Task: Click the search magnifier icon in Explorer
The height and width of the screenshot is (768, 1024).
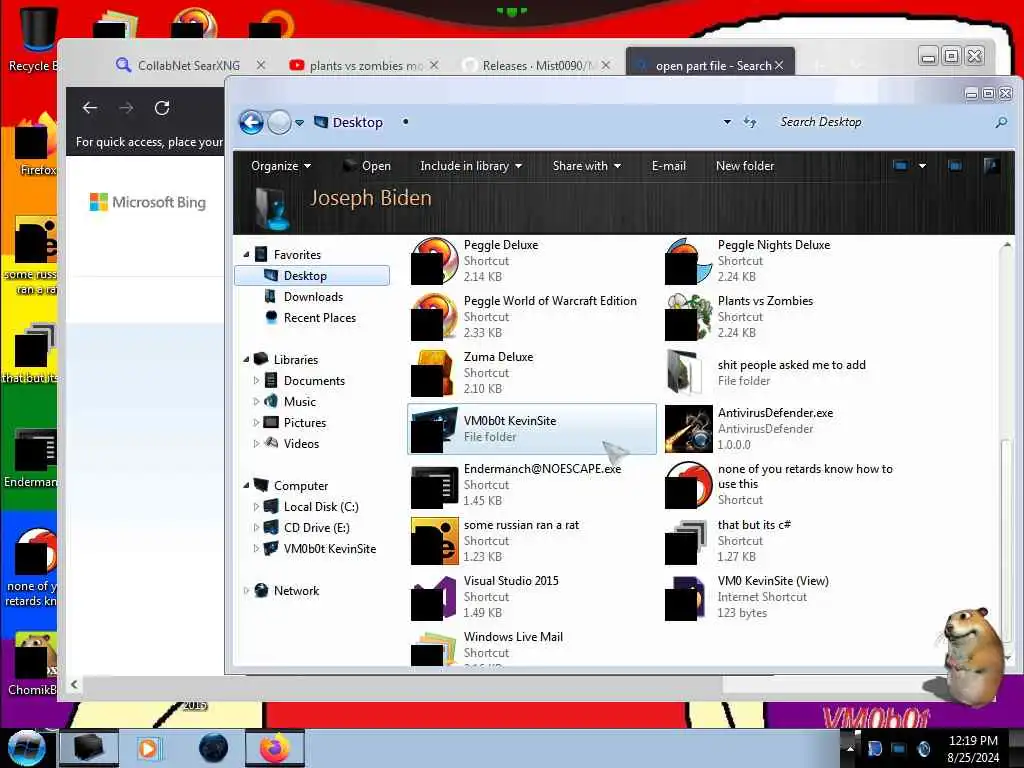Action: [1001, 122]
